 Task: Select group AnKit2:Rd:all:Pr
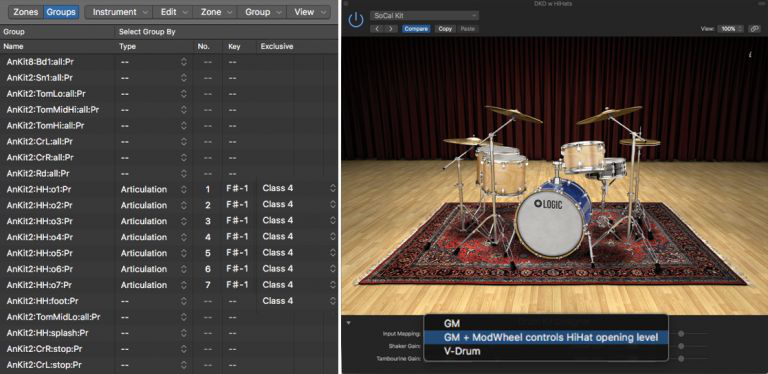(x=38, y=173)
